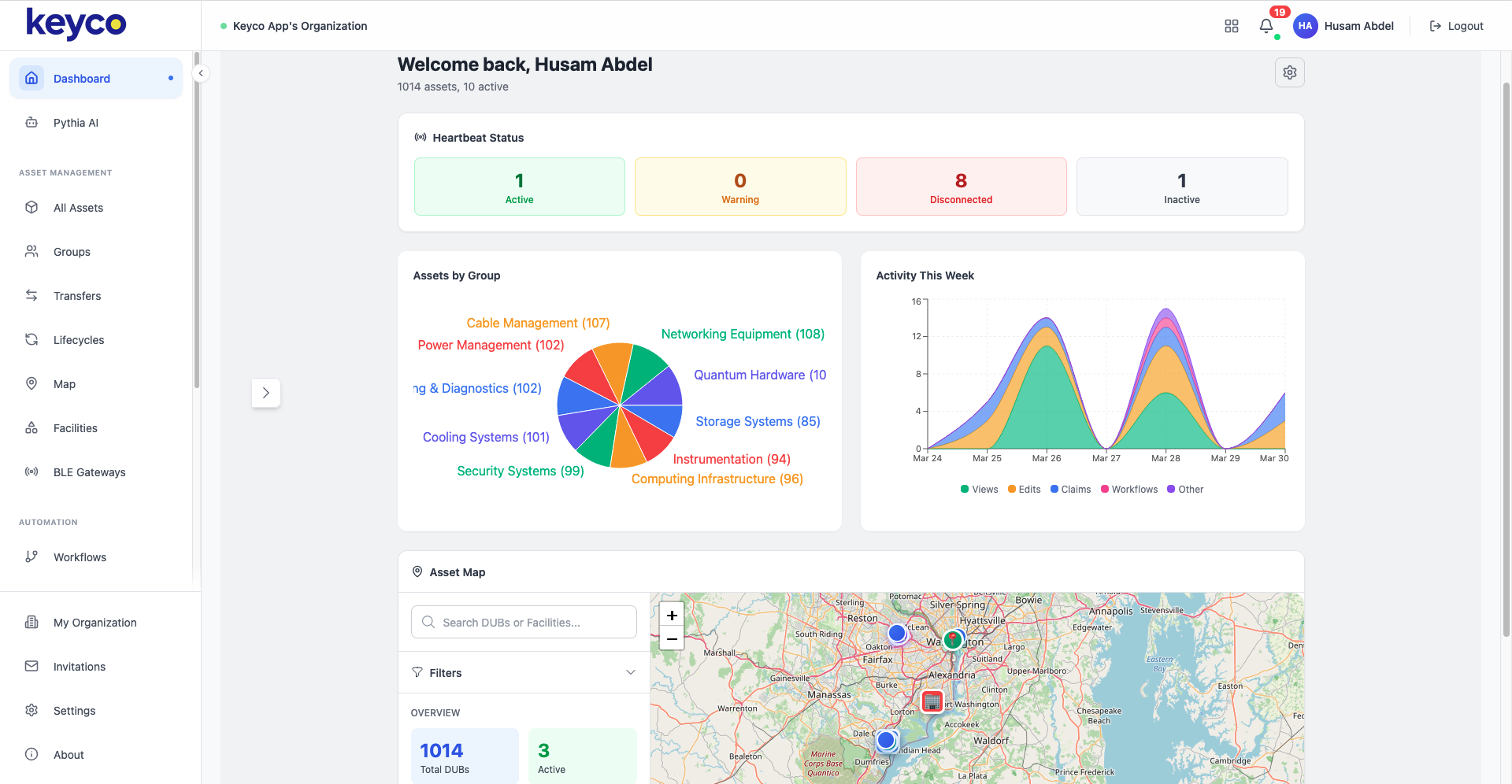Open the Pythia AI section
The height and width of the screenshot is (784, 1512).
75,123
